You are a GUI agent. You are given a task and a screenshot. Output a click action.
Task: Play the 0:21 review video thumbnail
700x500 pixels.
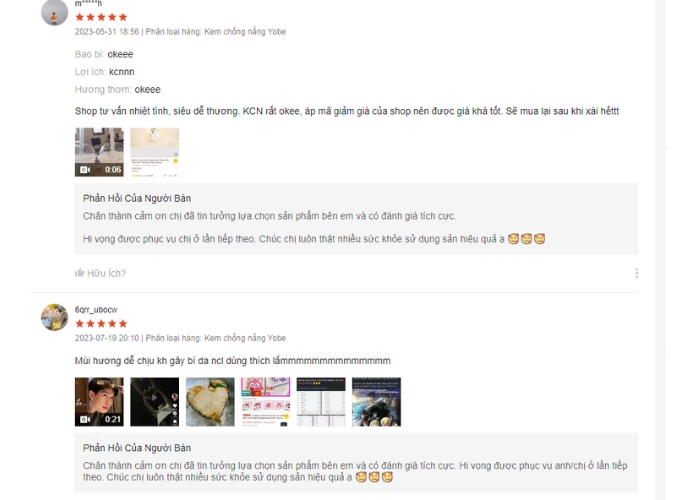tap(99, 402)
